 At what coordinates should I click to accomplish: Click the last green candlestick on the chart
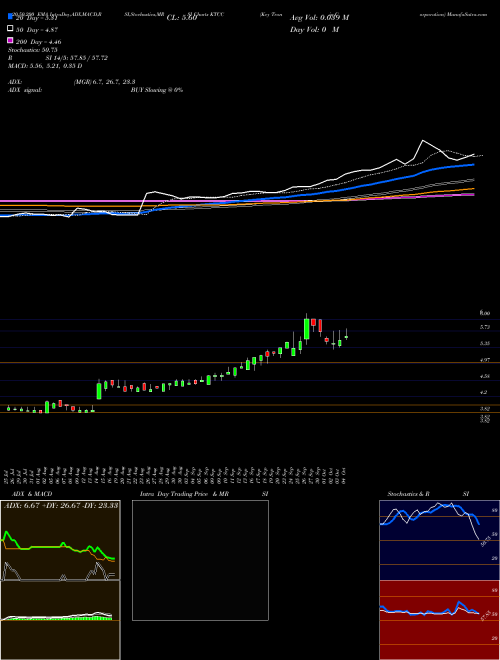point(346,336)
